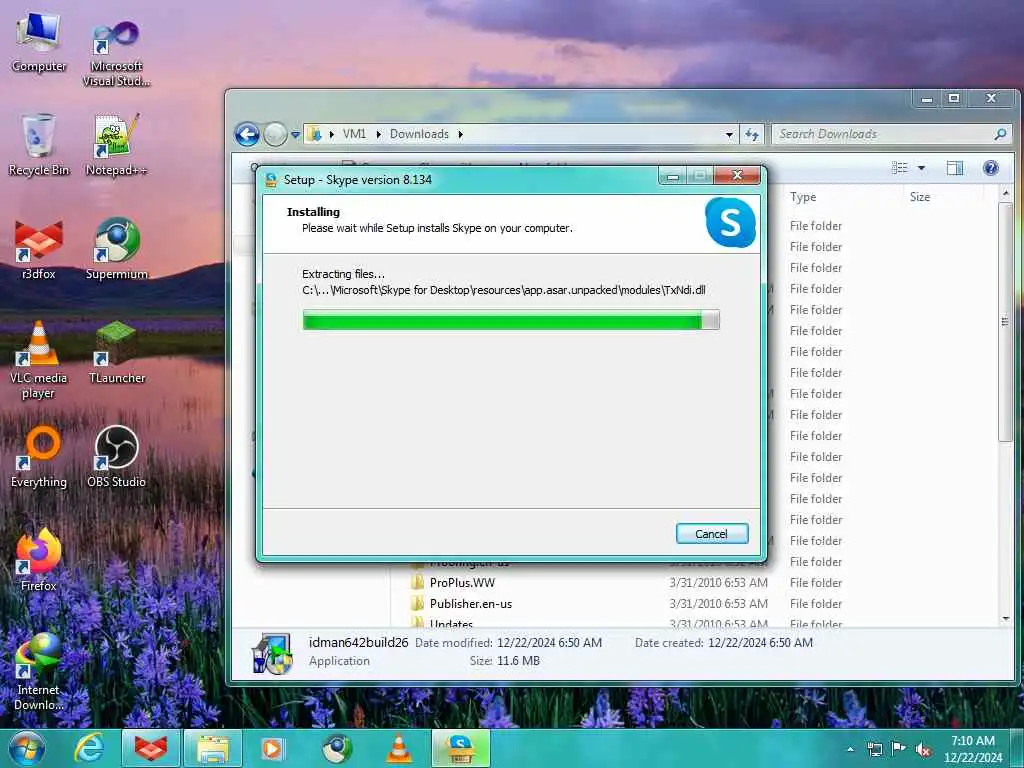The height and width of the screenshot is (768, 1024).
Task: Click the Explorer search magnifier icon
Action: 1000,135
